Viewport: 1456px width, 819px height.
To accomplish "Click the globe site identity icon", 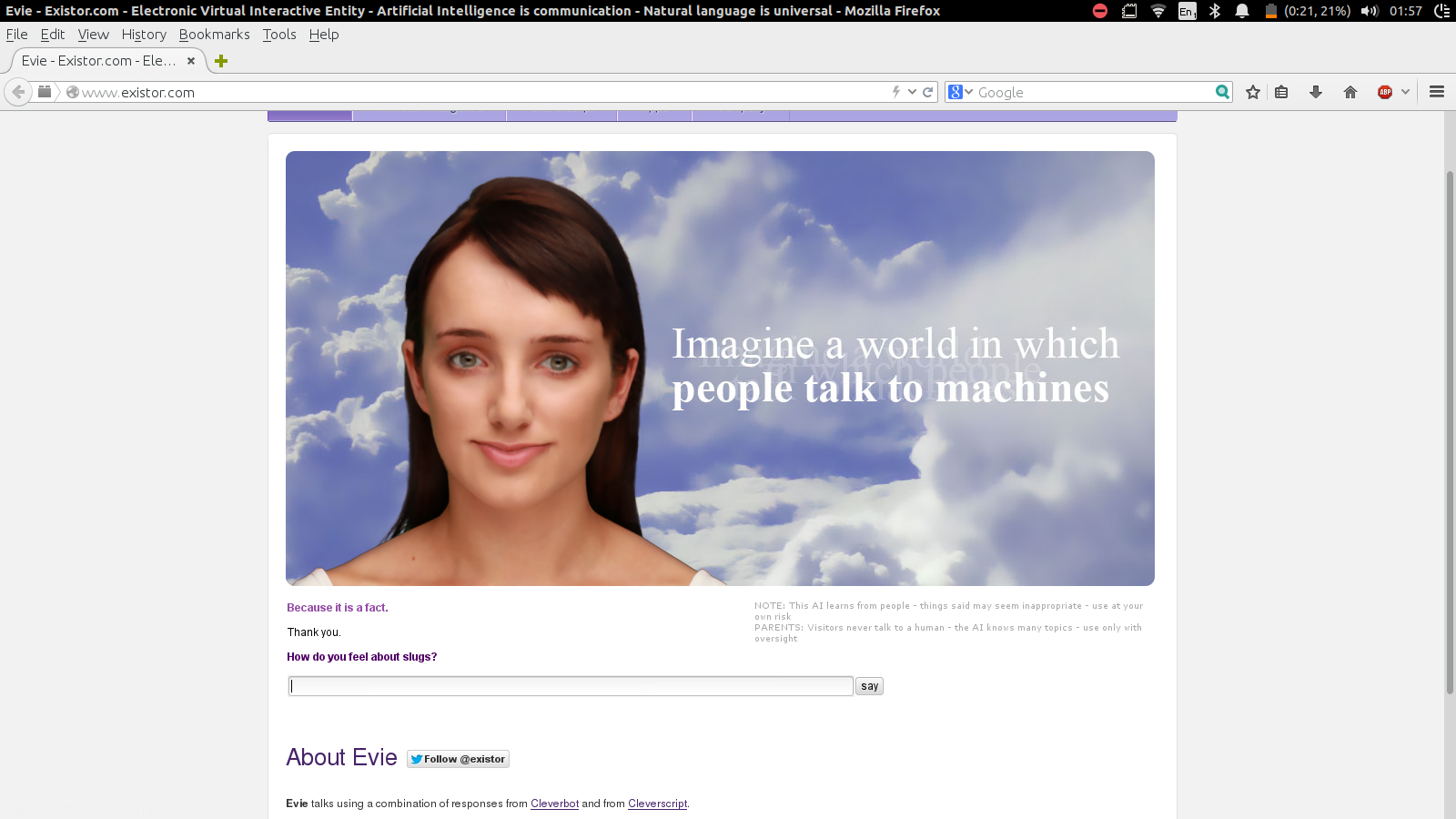I will (x=73, y=92).
